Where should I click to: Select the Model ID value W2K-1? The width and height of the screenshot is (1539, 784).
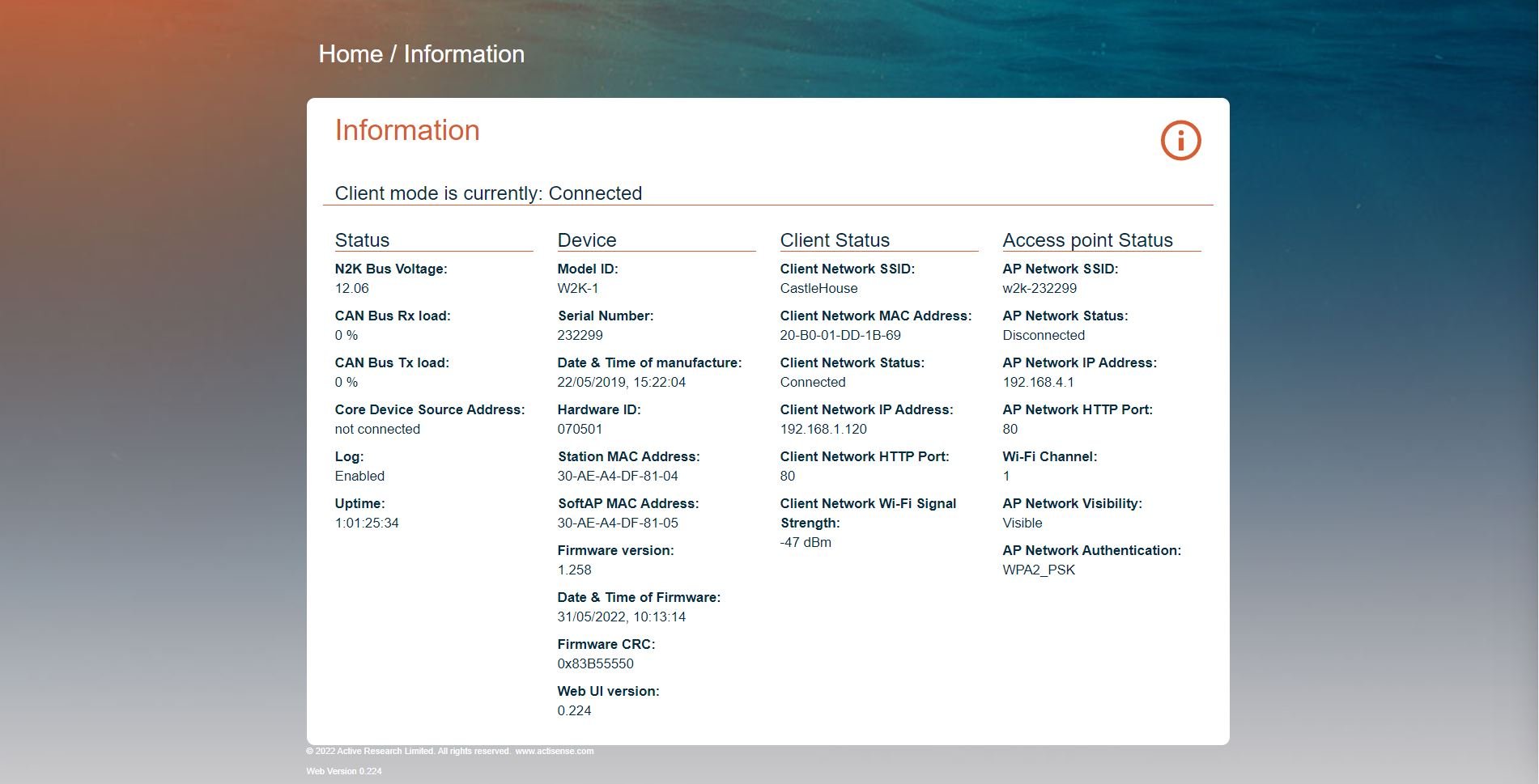[x=578, y=288]
